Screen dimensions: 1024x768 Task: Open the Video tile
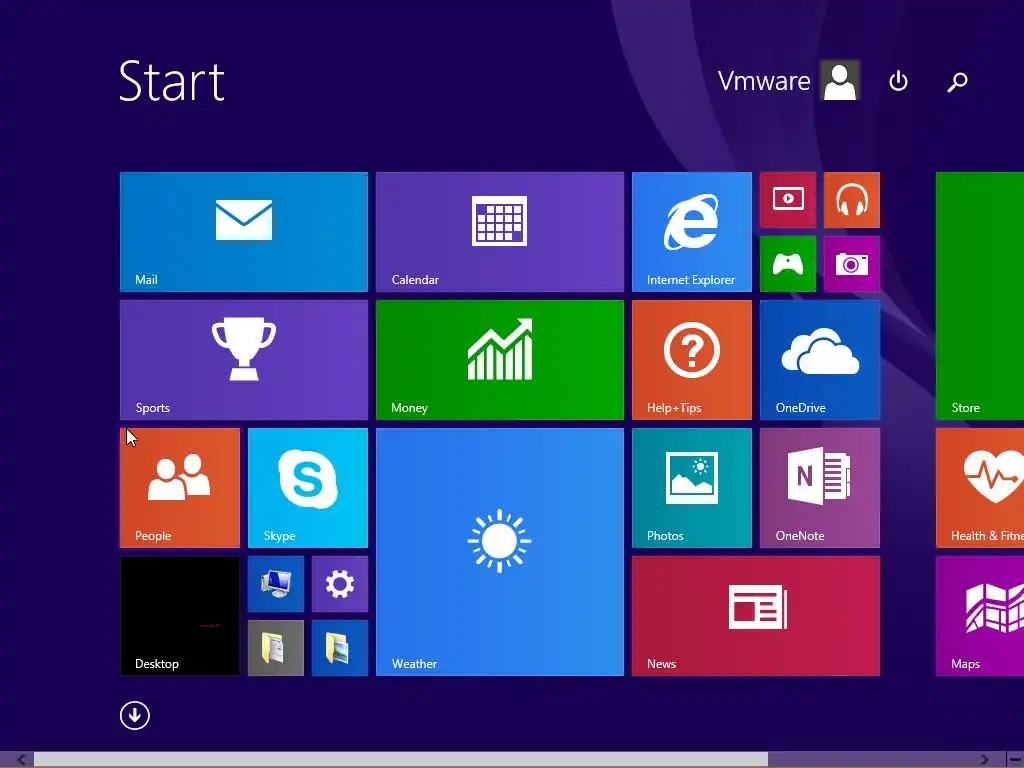pos(788,200)
